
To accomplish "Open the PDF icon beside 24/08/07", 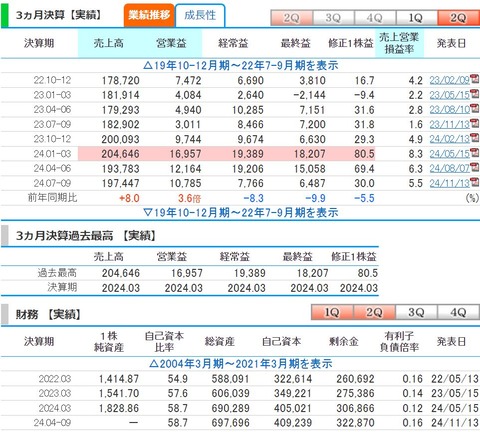I will point(475,167).
